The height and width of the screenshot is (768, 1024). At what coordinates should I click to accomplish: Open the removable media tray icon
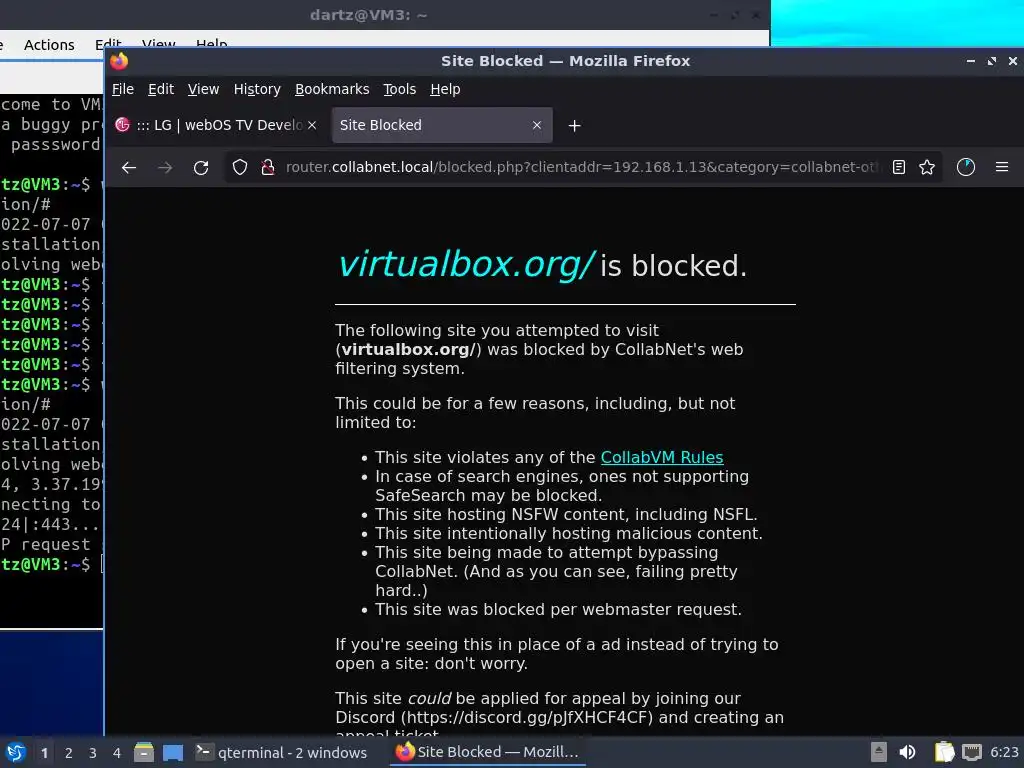[x=879, y=752]
